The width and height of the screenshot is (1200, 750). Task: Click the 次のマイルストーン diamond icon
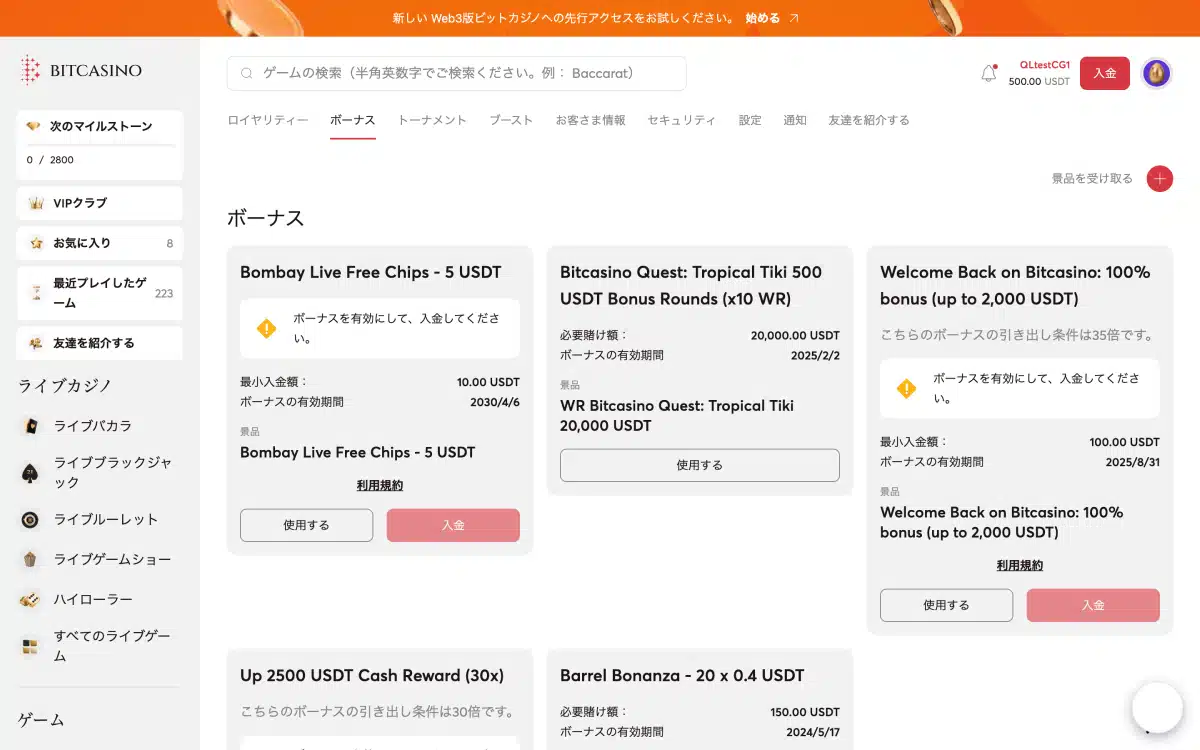coord(34,126)
